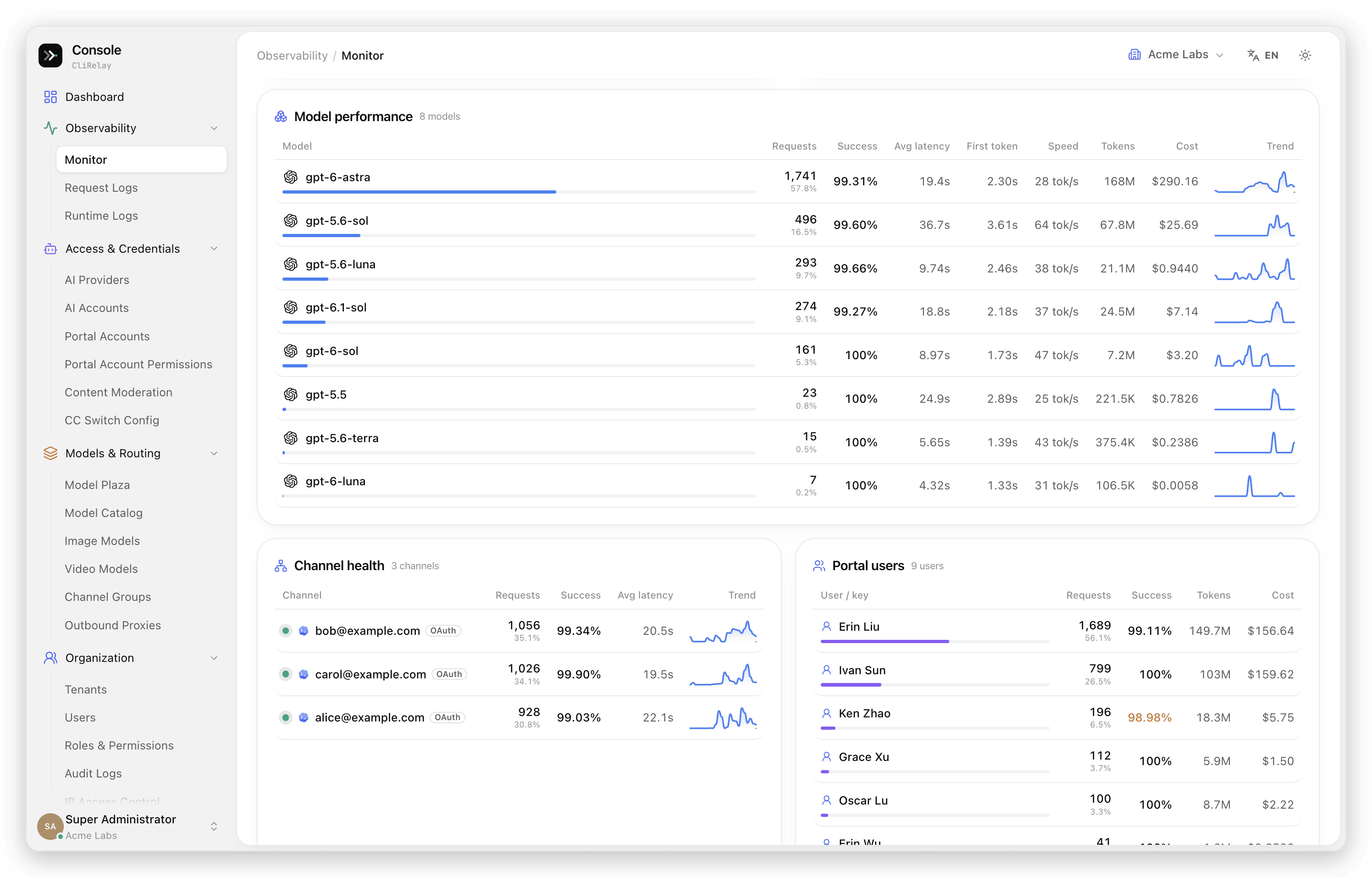Viewport: 1372px width, 877px height.
Task: Click the Erin Liu user icon
Action: tap(826, 627)
